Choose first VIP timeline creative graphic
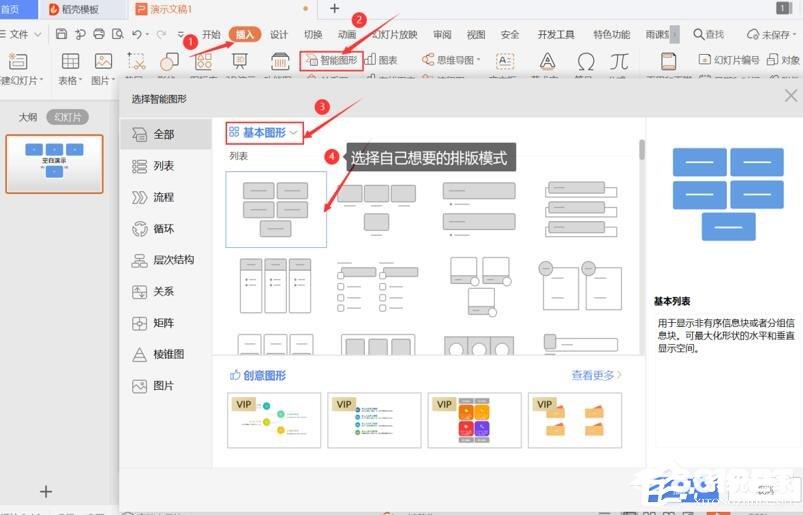Viewport: 803px width, 515px height. (274, 420)
